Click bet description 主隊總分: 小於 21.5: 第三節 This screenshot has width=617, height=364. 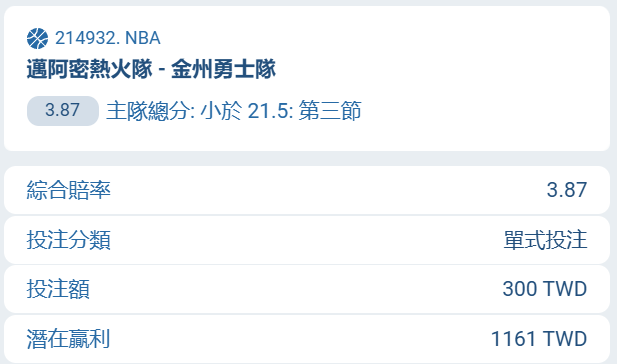click(234, 111)
